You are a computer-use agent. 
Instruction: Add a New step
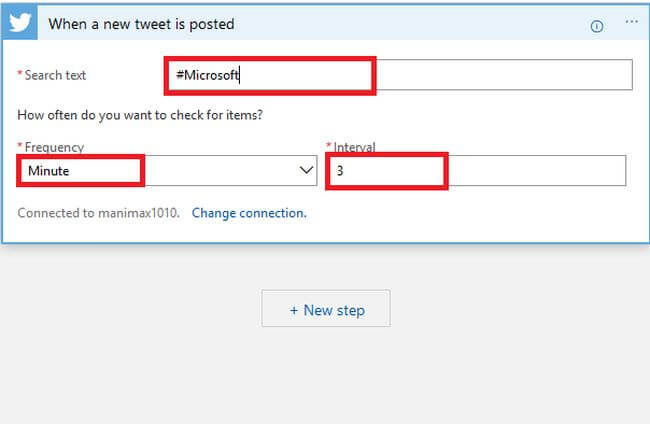pos(326,310)
